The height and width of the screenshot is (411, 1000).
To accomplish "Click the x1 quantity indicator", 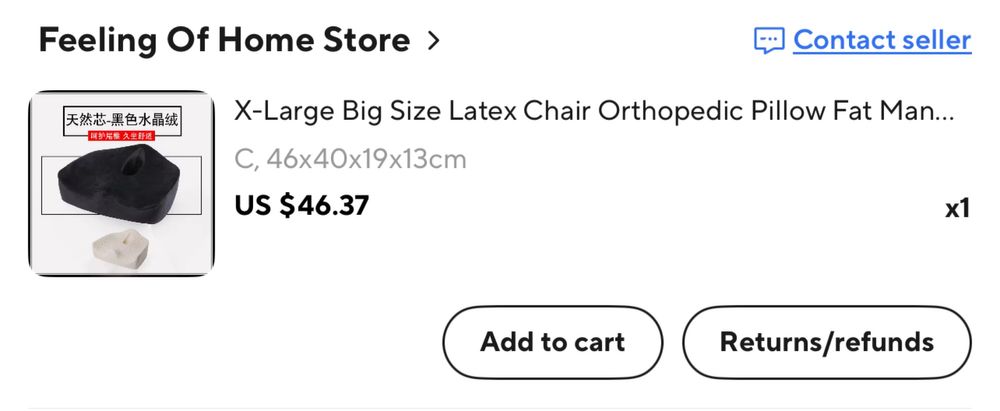I will (957, 209).
